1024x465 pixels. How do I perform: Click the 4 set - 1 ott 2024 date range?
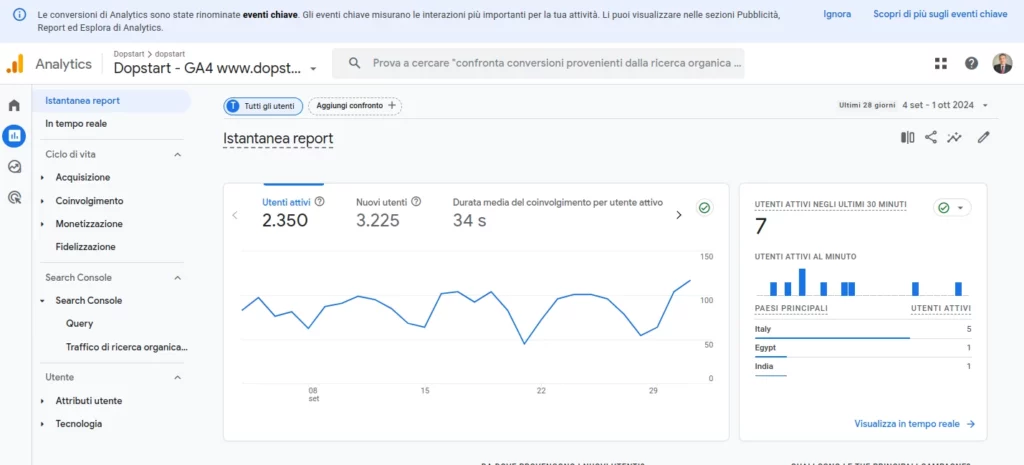point(938,105)
